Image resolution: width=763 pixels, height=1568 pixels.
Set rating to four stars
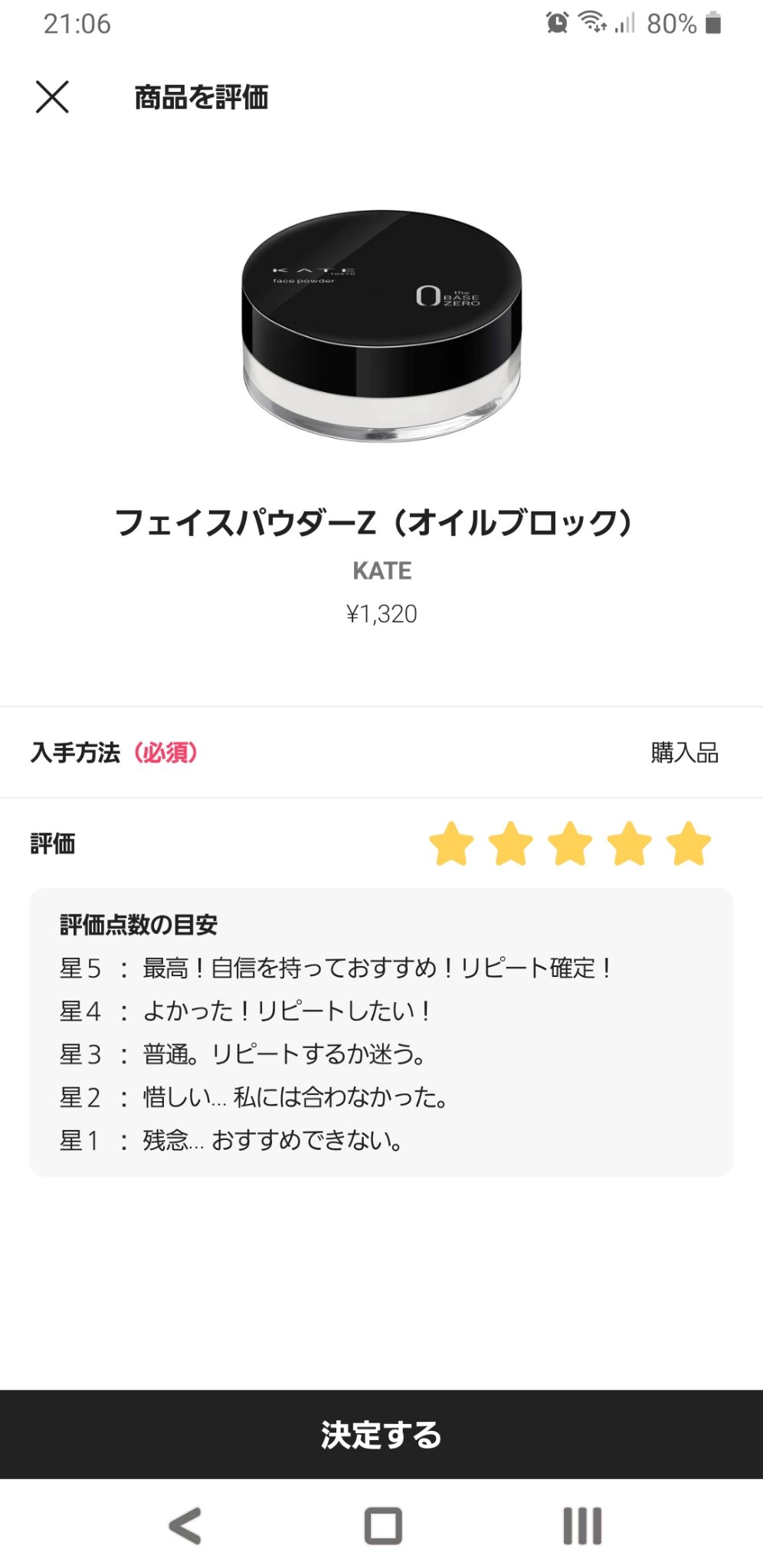tap(630, 844)
